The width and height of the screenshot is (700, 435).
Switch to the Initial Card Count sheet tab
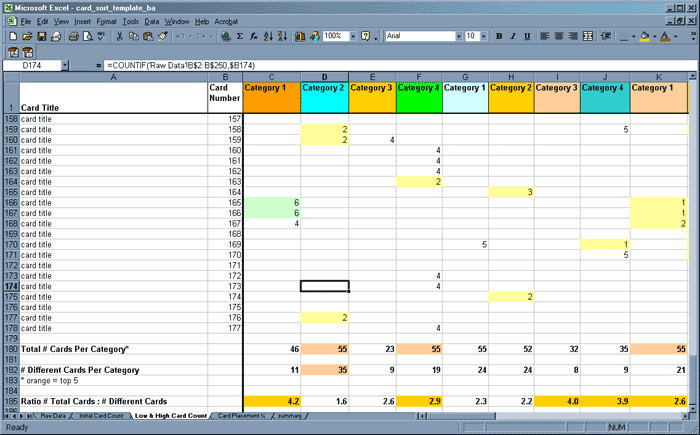[100, 415]
